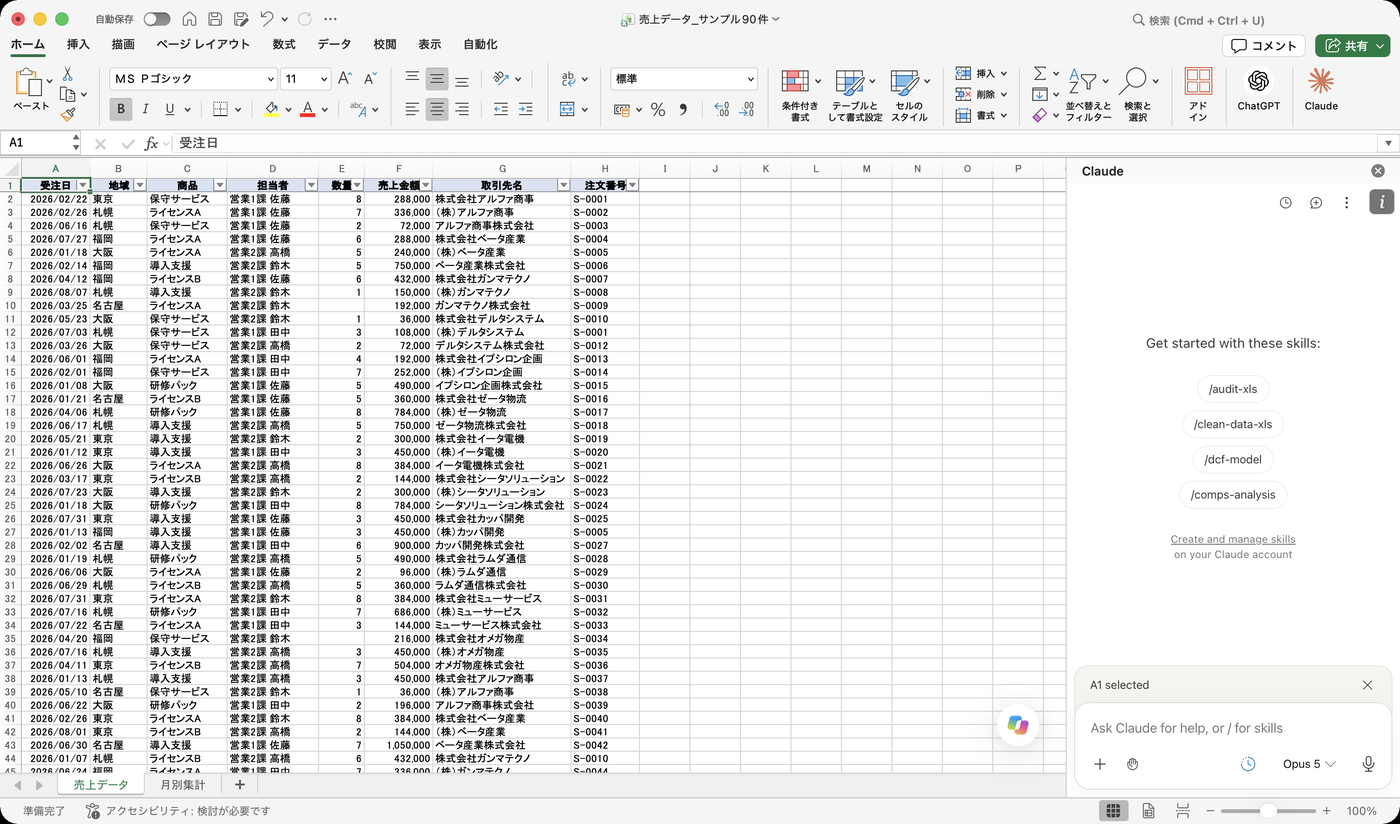Increase the cell indent
Screen dimensions: 1400x824
pyautogui.click(x=526, y=110)
